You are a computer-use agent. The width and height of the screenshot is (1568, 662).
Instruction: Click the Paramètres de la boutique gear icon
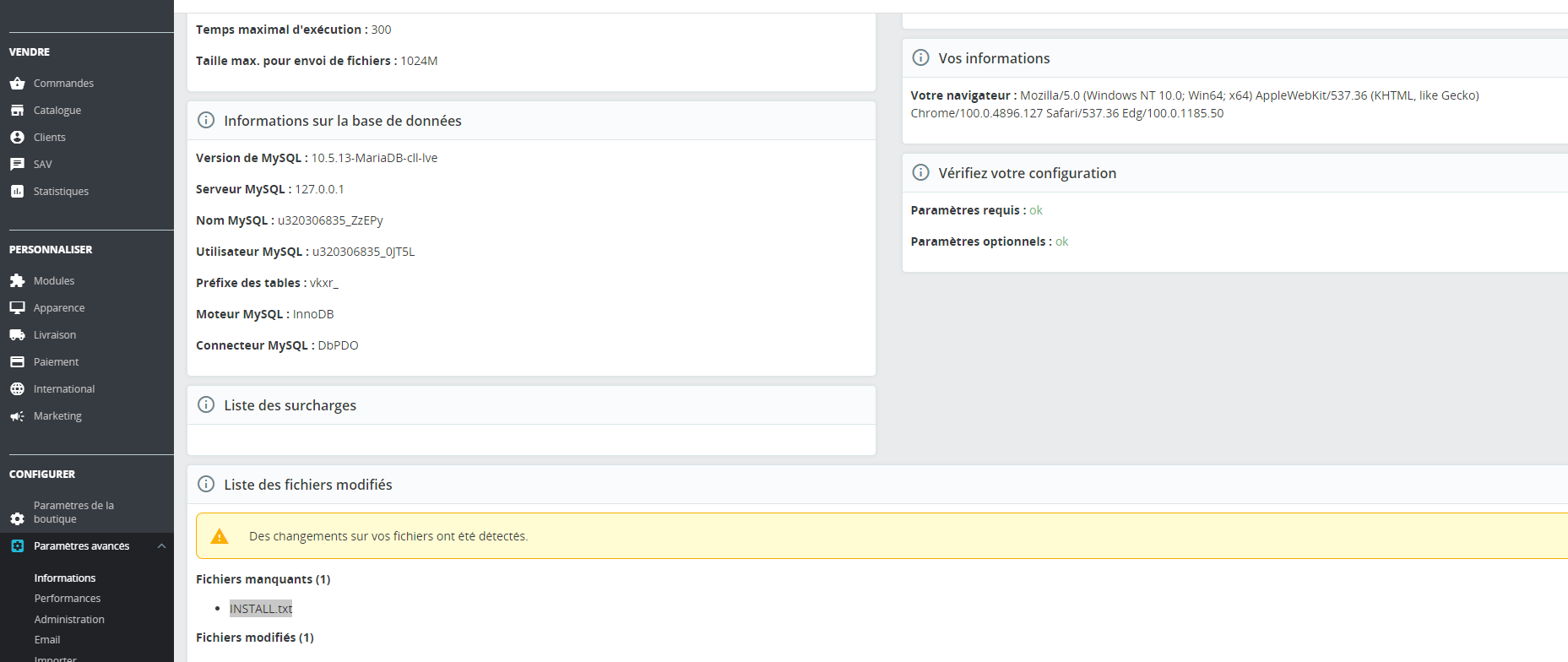(x=17, y=518)
